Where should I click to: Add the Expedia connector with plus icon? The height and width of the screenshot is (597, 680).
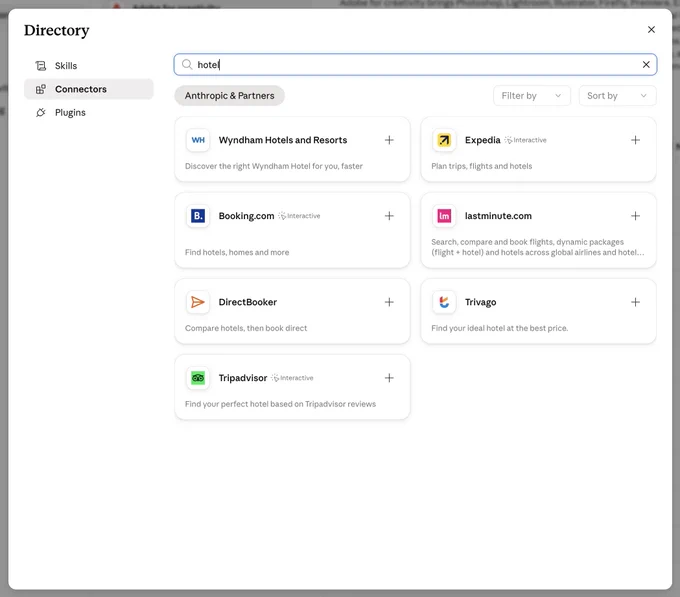pyautogui.click(x=635, y=140)
